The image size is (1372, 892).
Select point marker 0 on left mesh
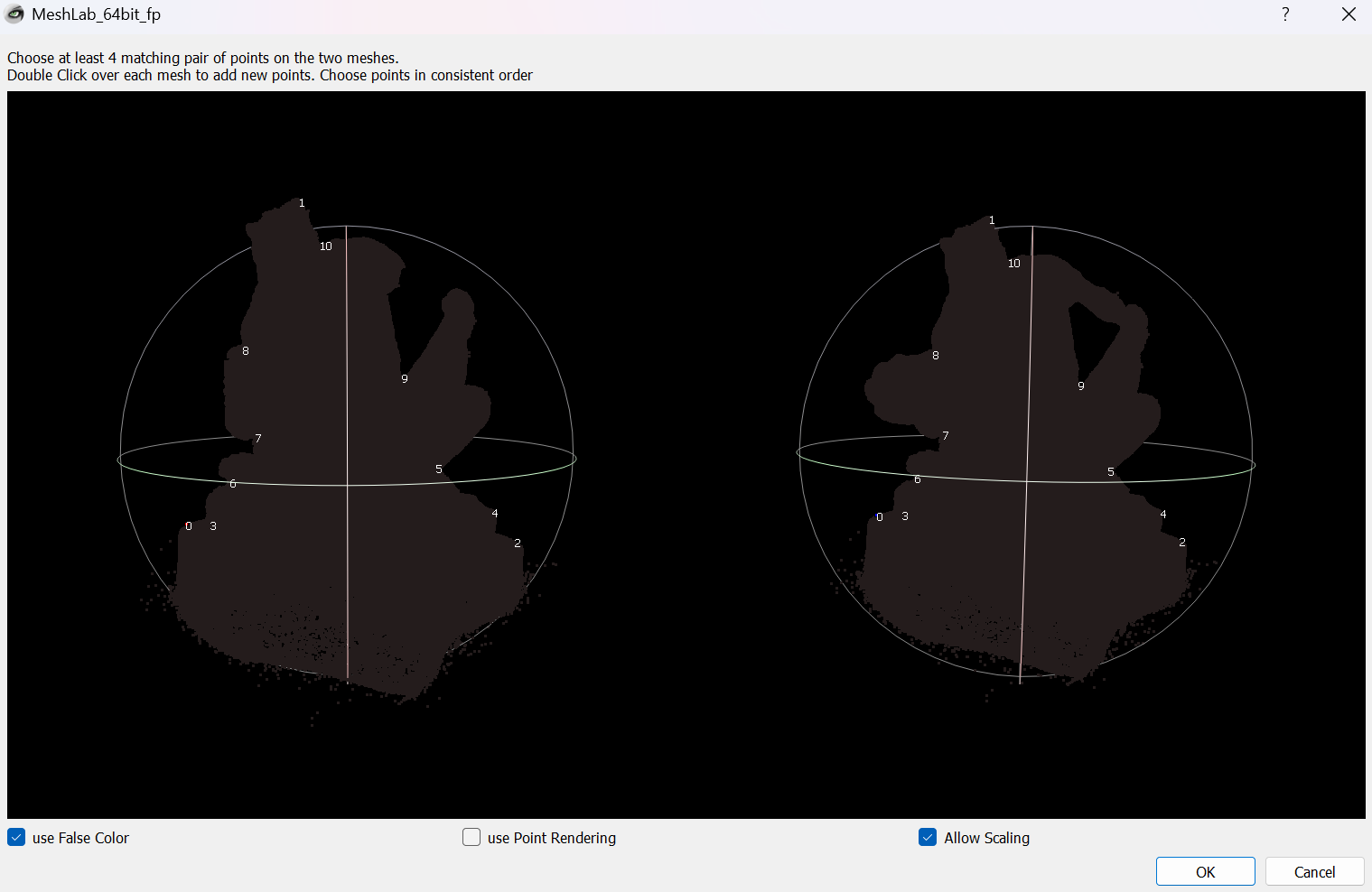point(189,525)
